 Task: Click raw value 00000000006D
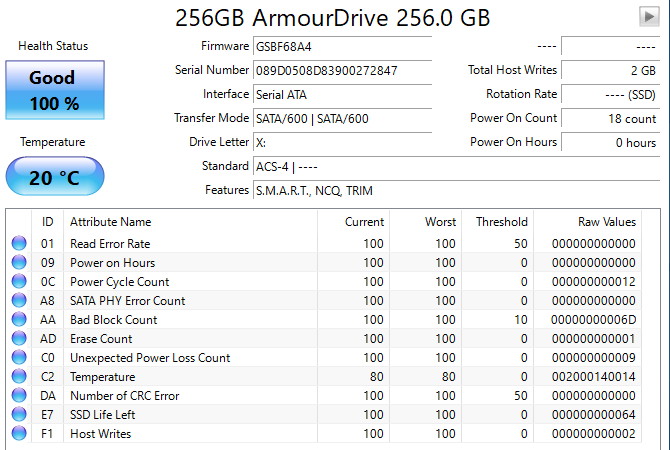click(594, 320)
